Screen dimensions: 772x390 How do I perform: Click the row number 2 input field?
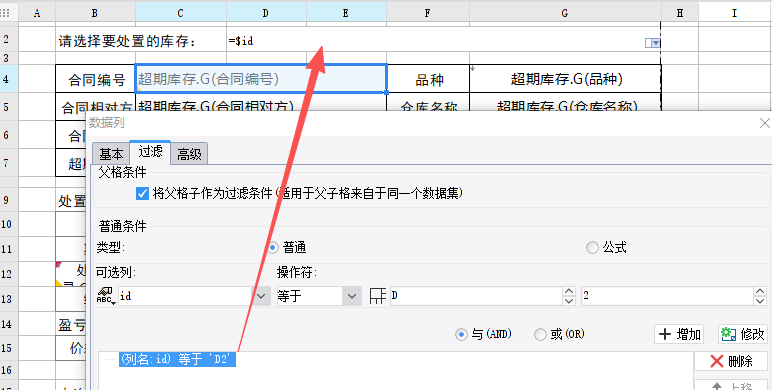[667, 296]
